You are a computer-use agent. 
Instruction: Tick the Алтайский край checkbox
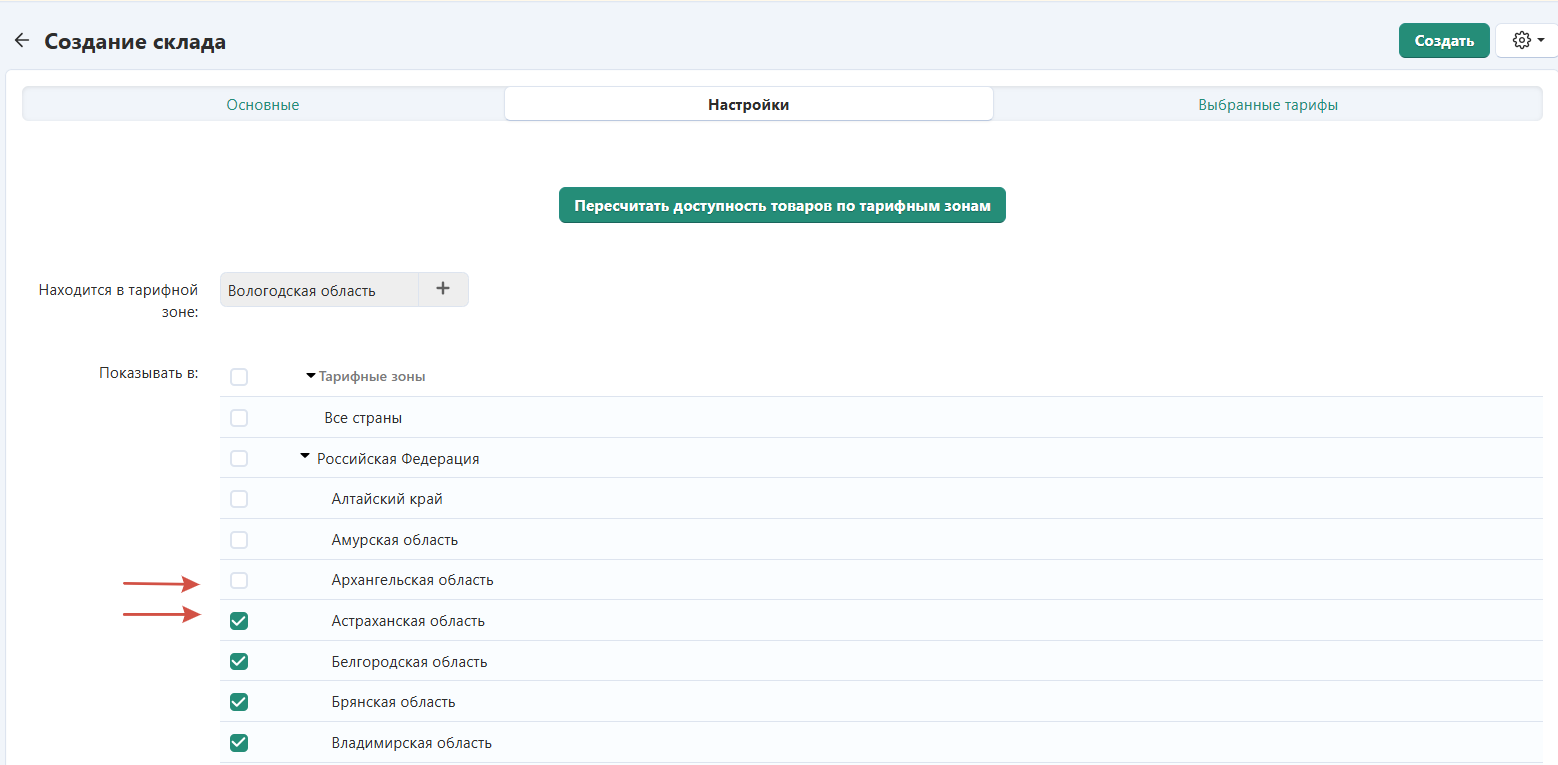(239, 499)
